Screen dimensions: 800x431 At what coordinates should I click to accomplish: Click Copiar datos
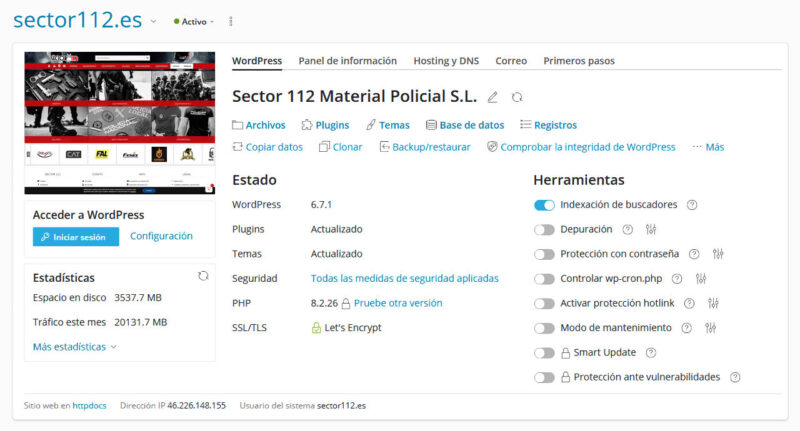point(267,147)
